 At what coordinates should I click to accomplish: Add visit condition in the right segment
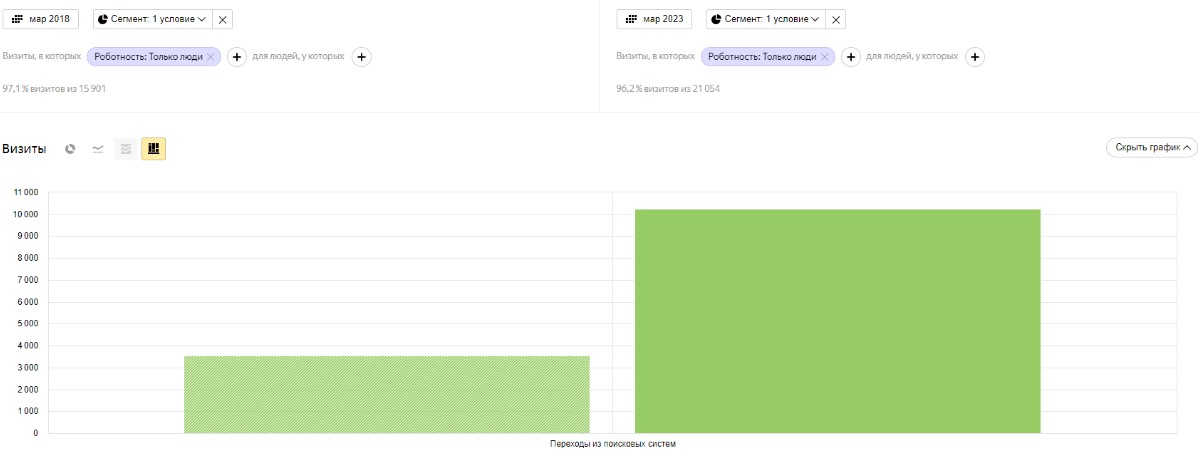851,57
